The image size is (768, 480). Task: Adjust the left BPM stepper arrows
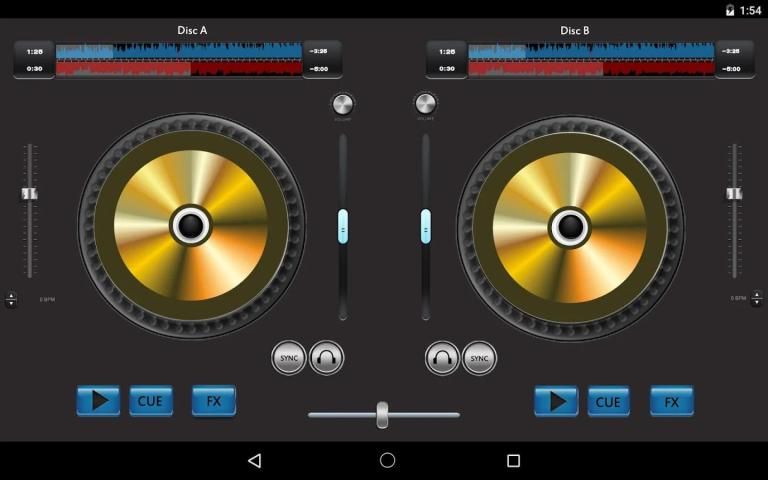pos(11,299)
